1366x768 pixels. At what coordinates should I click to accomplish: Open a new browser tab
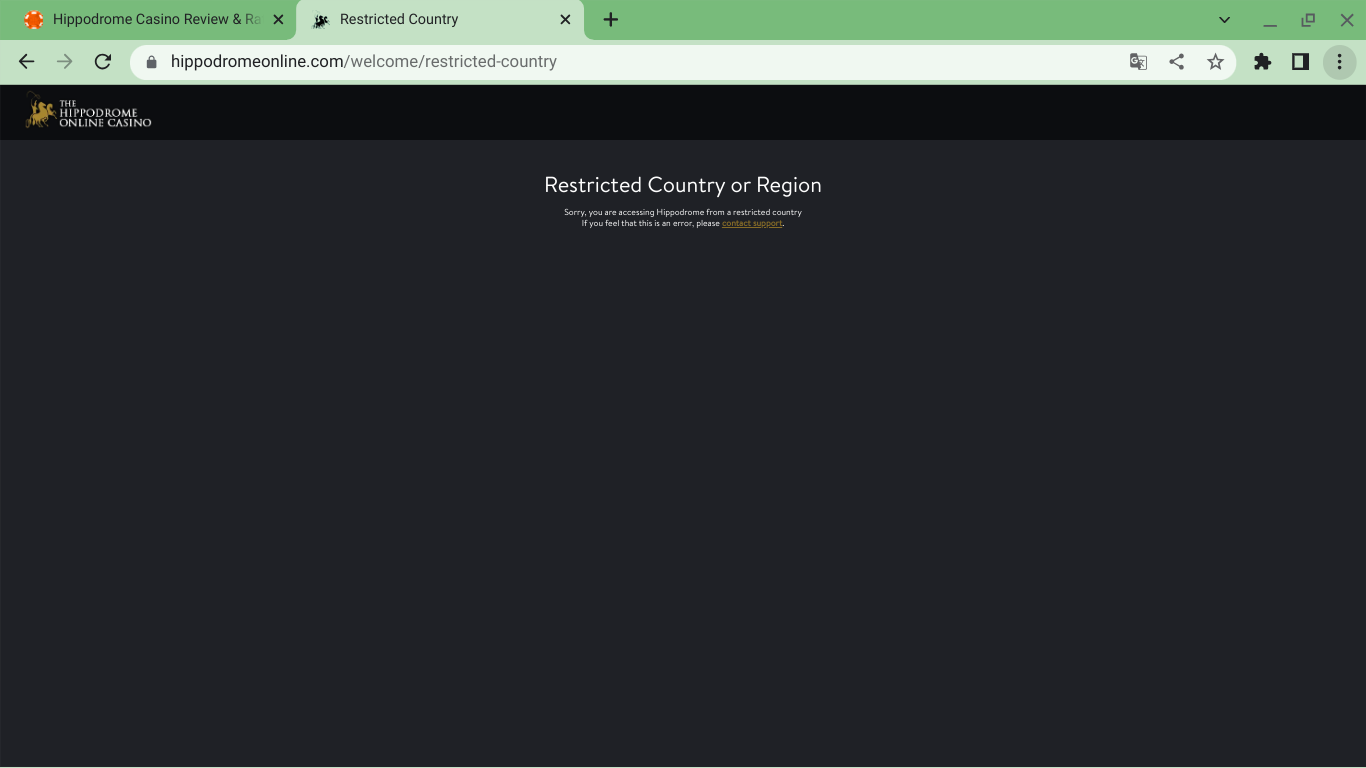click(611, 20)
